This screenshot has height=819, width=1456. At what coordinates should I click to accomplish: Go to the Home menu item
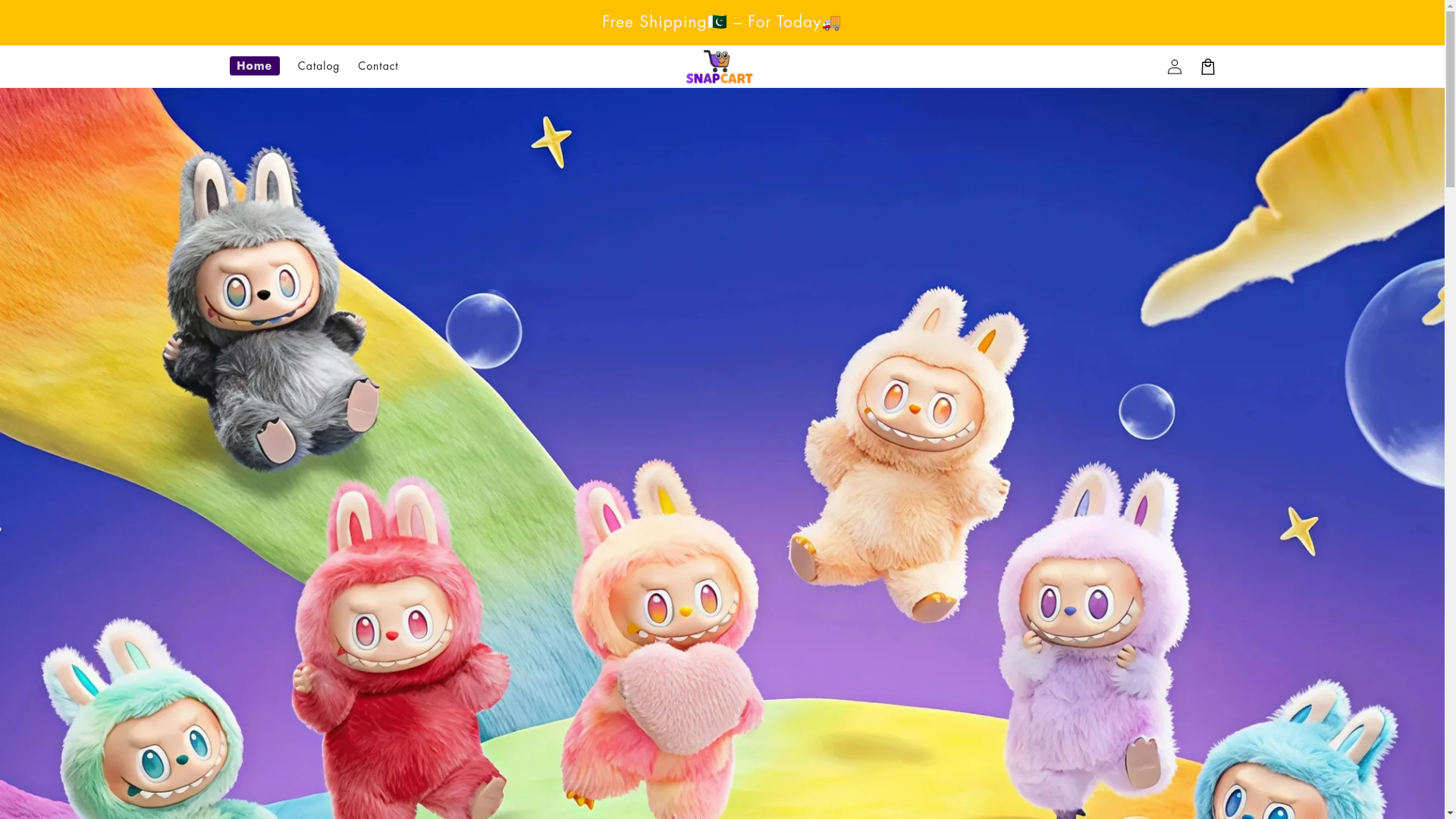click(x=254, y=66)
